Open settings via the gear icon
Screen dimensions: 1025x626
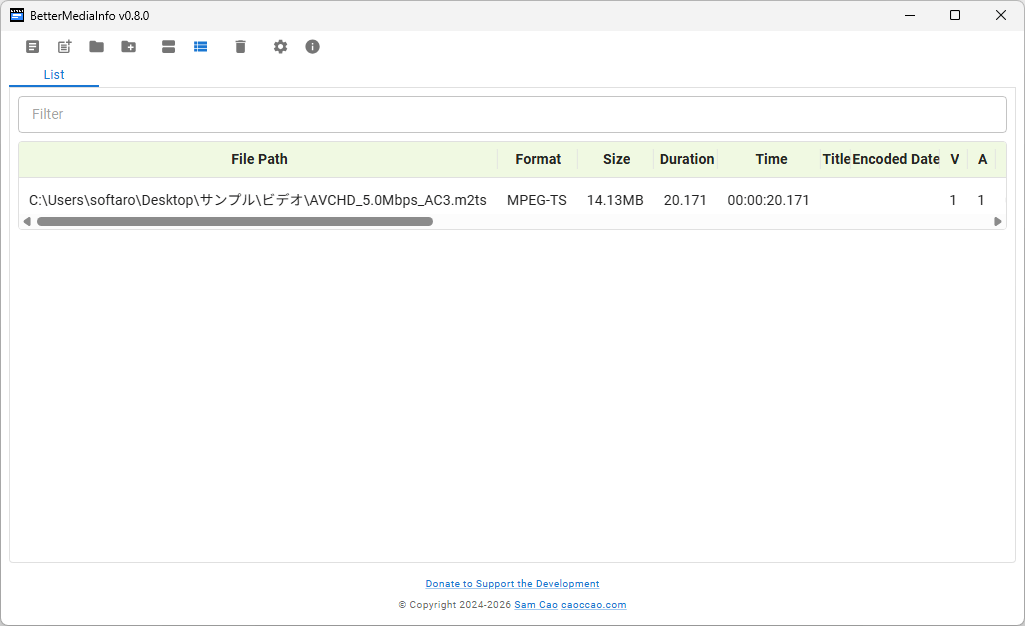click(x=281, y=47)
